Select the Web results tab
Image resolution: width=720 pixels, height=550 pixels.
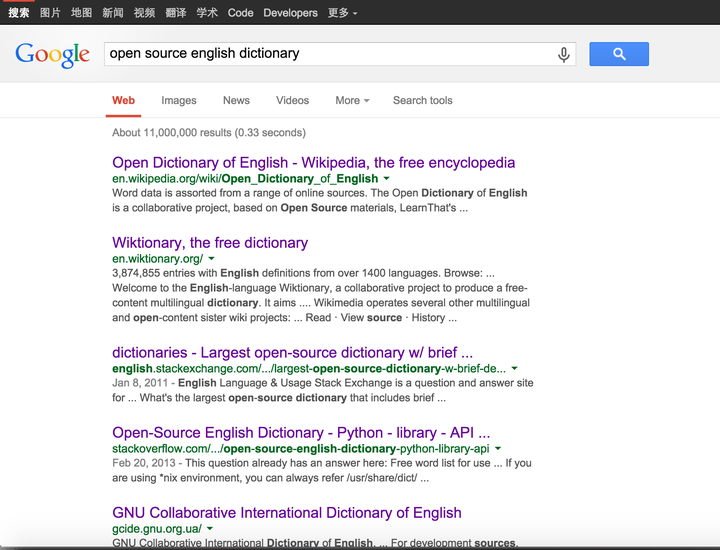click(124, 101)
